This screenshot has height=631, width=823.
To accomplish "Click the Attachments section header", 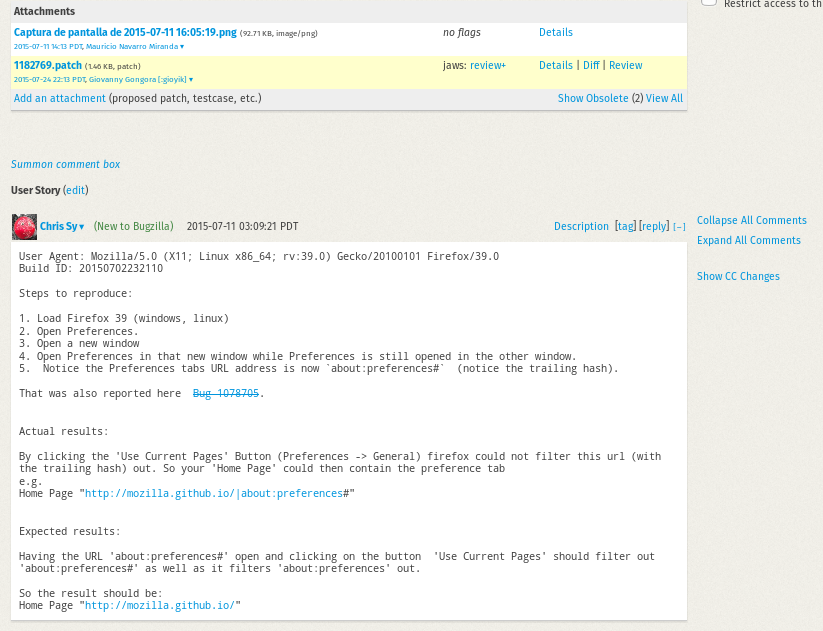I will coord(44,11).
